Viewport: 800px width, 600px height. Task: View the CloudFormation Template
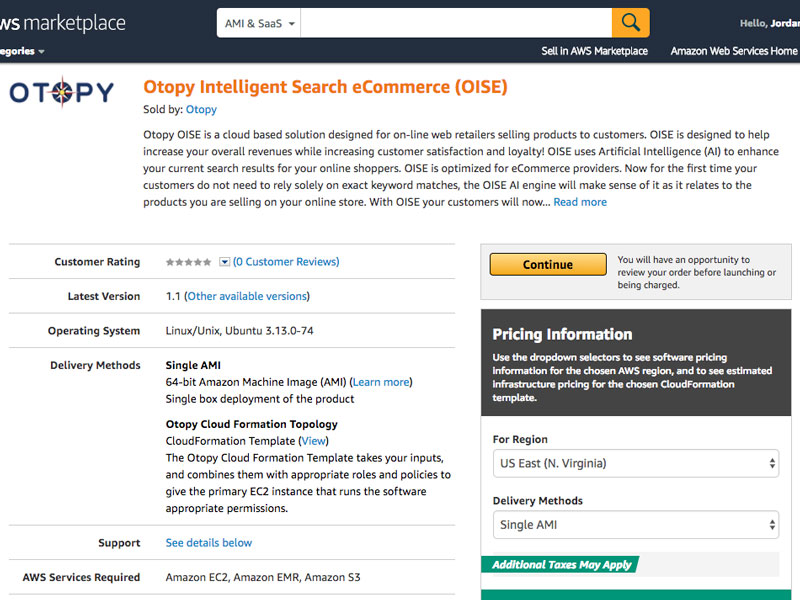click(313, 441)
